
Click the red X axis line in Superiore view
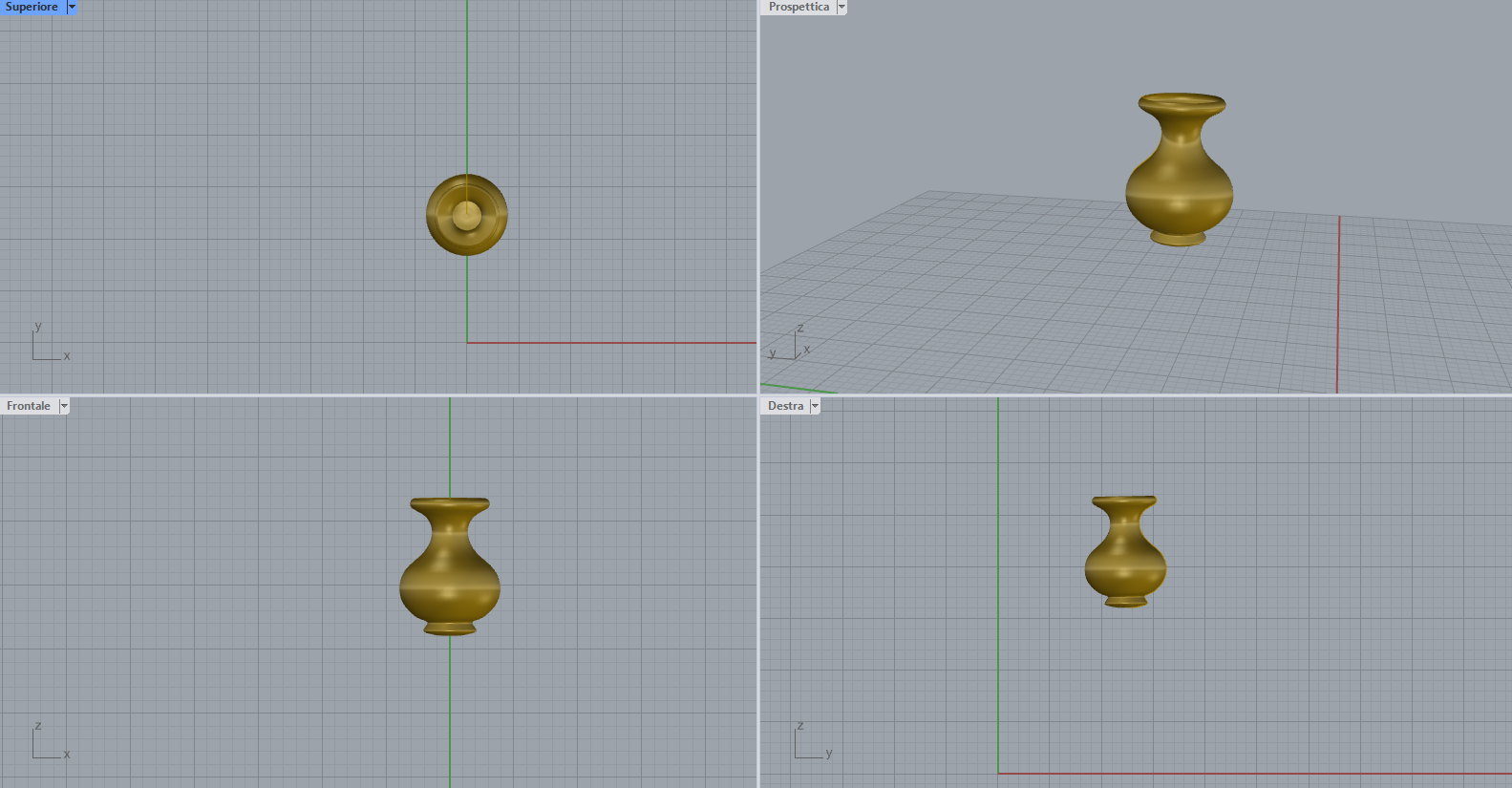(611, 342)
